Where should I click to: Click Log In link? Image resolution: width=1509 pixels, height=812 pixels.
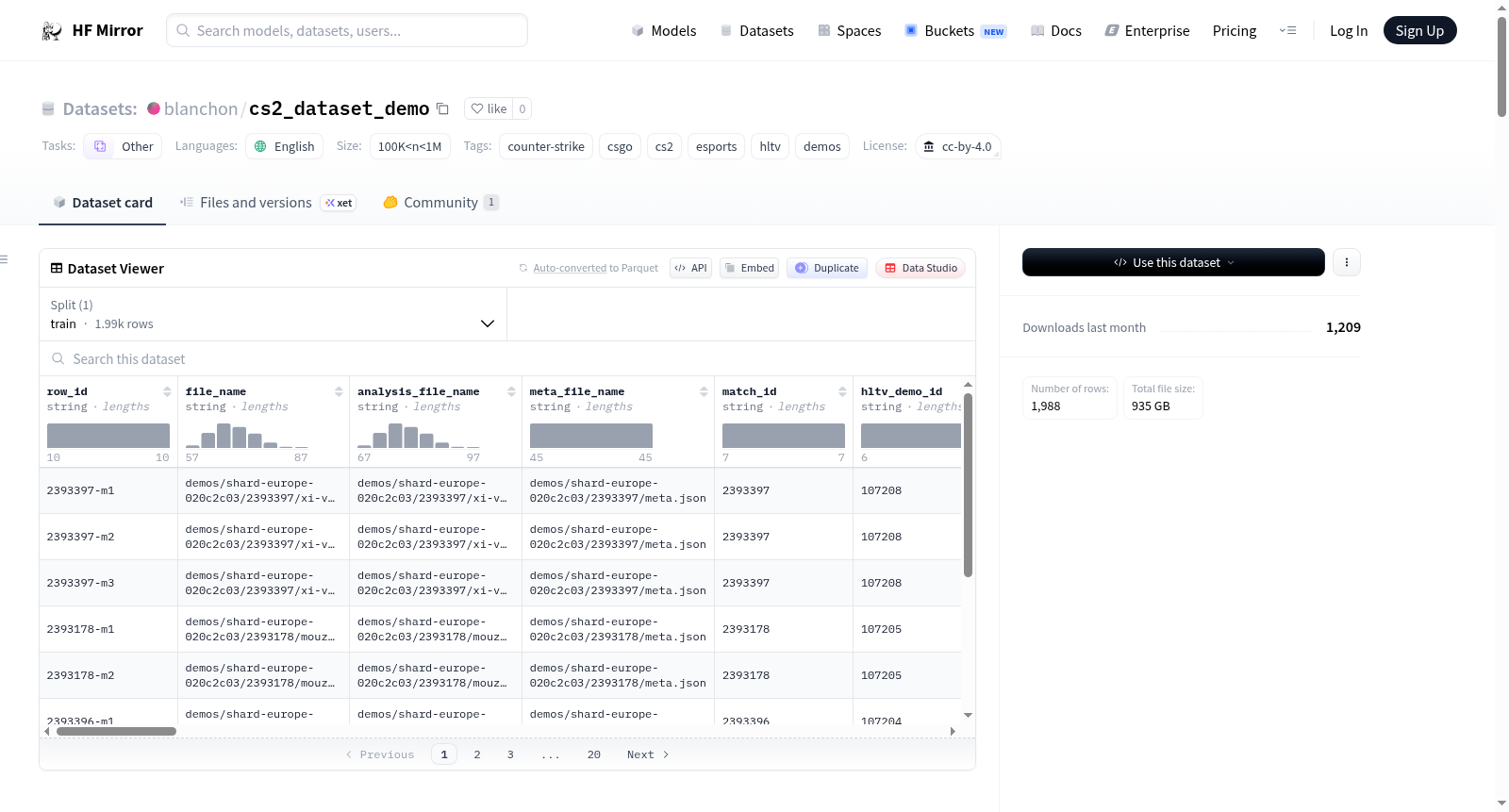[x=1349, y=31]
